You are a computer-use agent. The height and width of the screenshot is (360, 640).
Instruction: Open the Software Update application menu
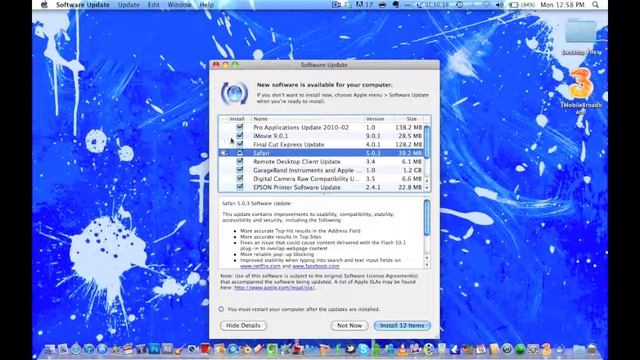coord(82,5)
